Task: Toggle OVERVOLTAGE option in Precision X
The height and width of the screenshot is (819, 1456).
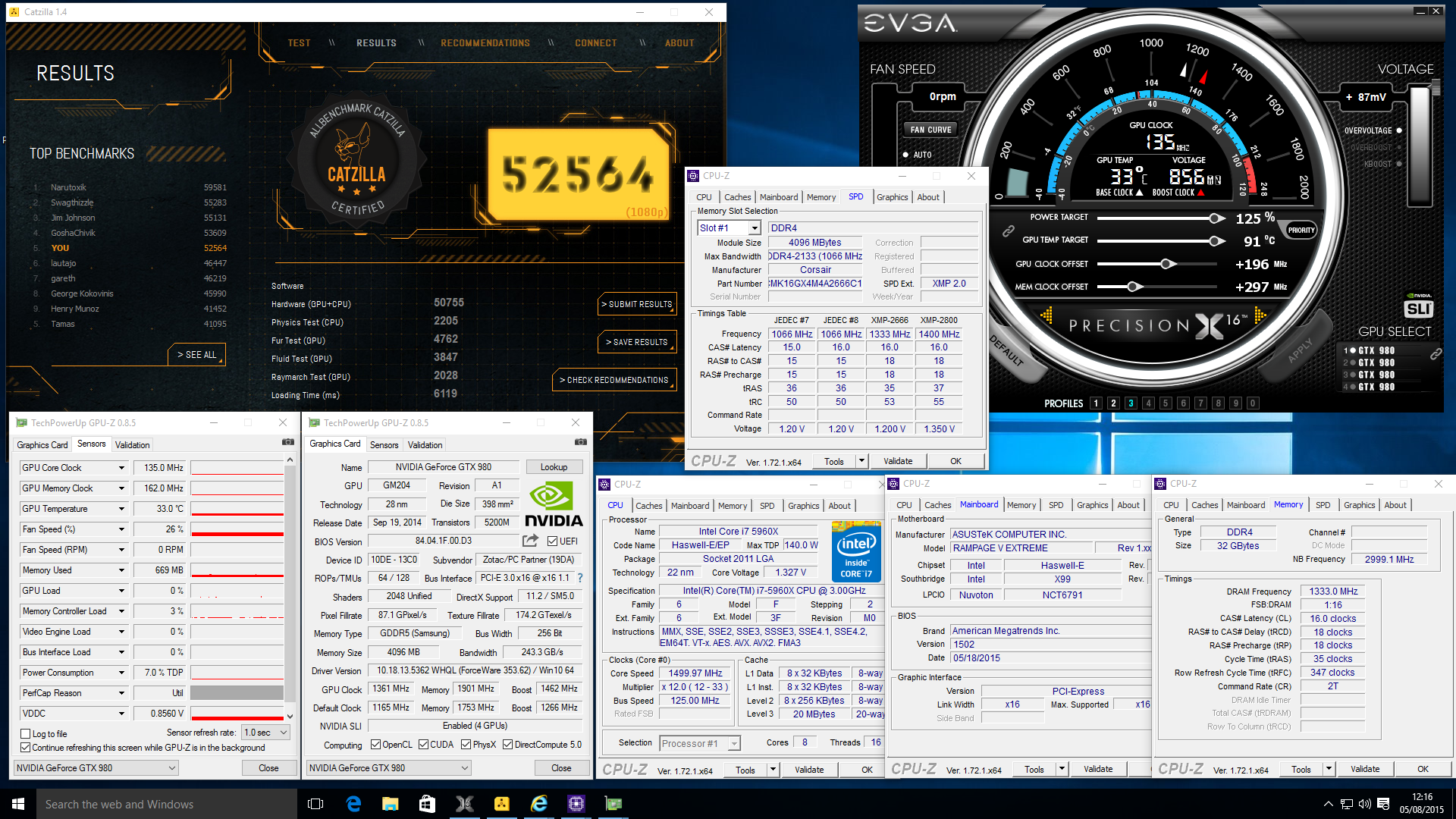Action: tap(1399, 130)
